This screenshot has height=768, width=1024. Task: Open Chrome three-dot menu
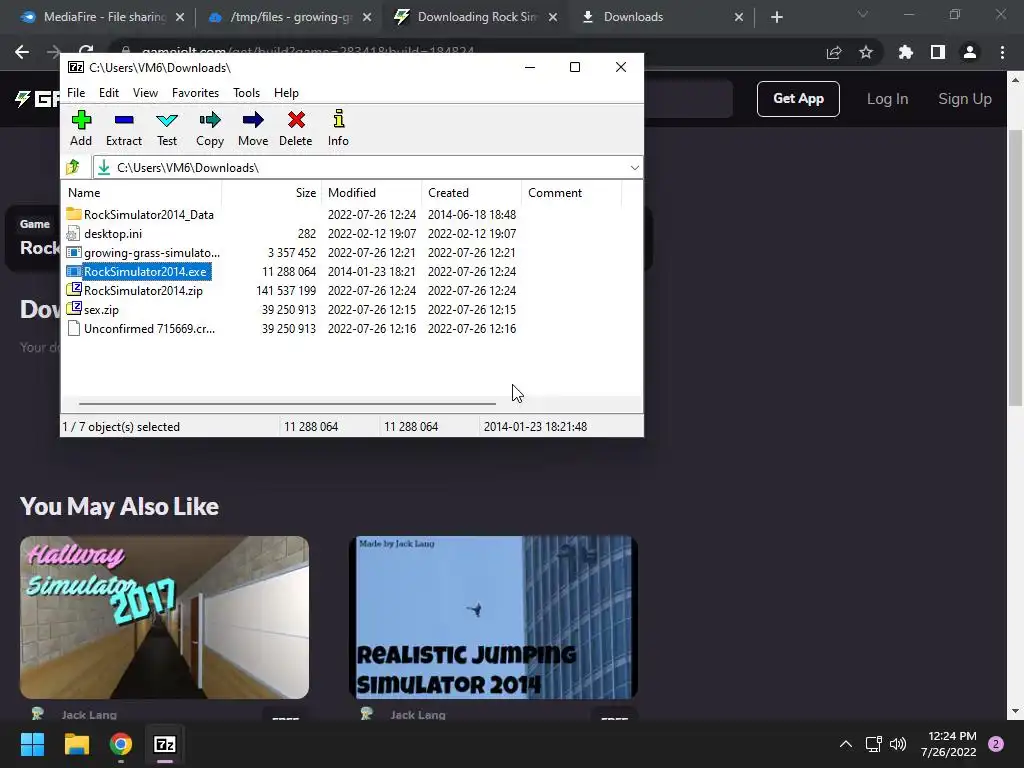coord(1002,52)
